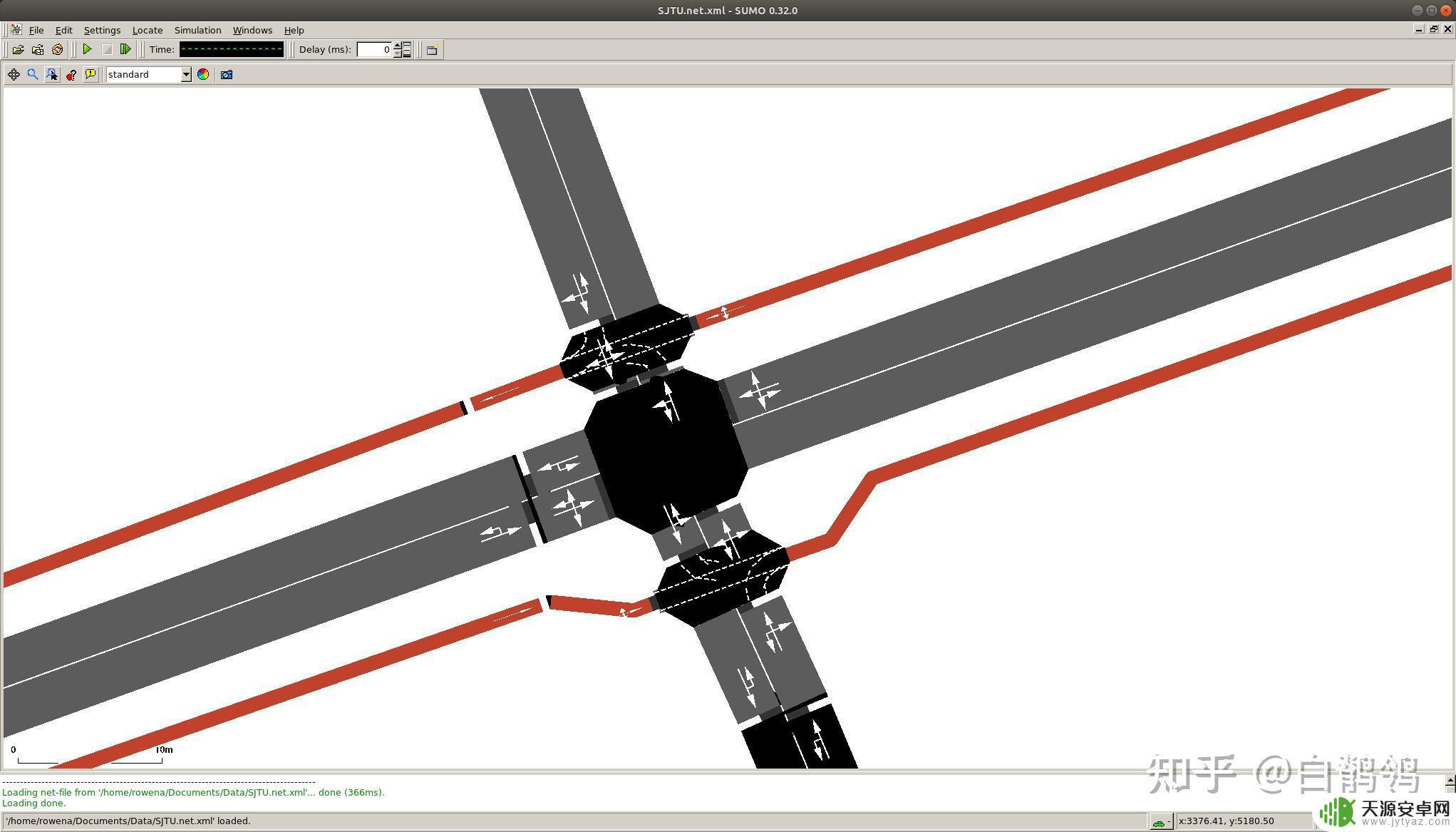The image size is (1456, 832).
Task: Toggle the tooltip question mark icon
Action: pos(71,74)
